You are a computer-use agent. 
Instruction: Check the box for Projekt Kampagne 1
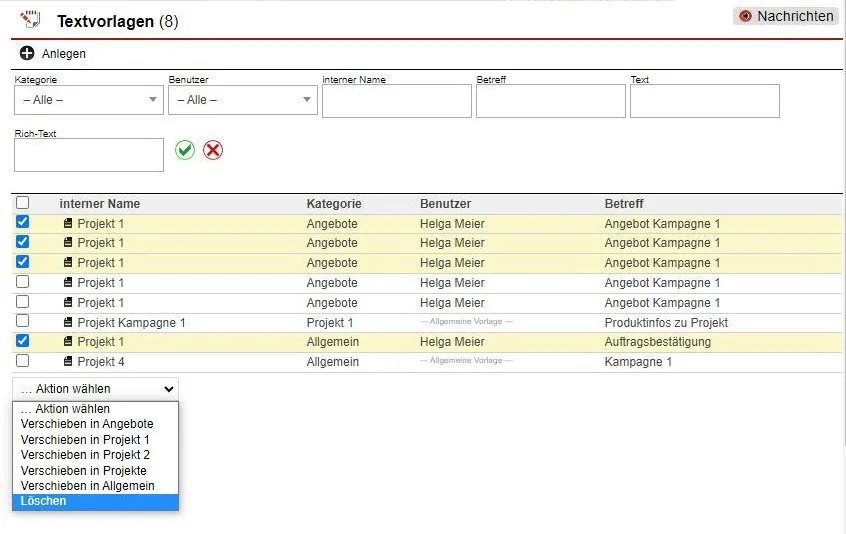pyautogui.click(x=23, y=322)
